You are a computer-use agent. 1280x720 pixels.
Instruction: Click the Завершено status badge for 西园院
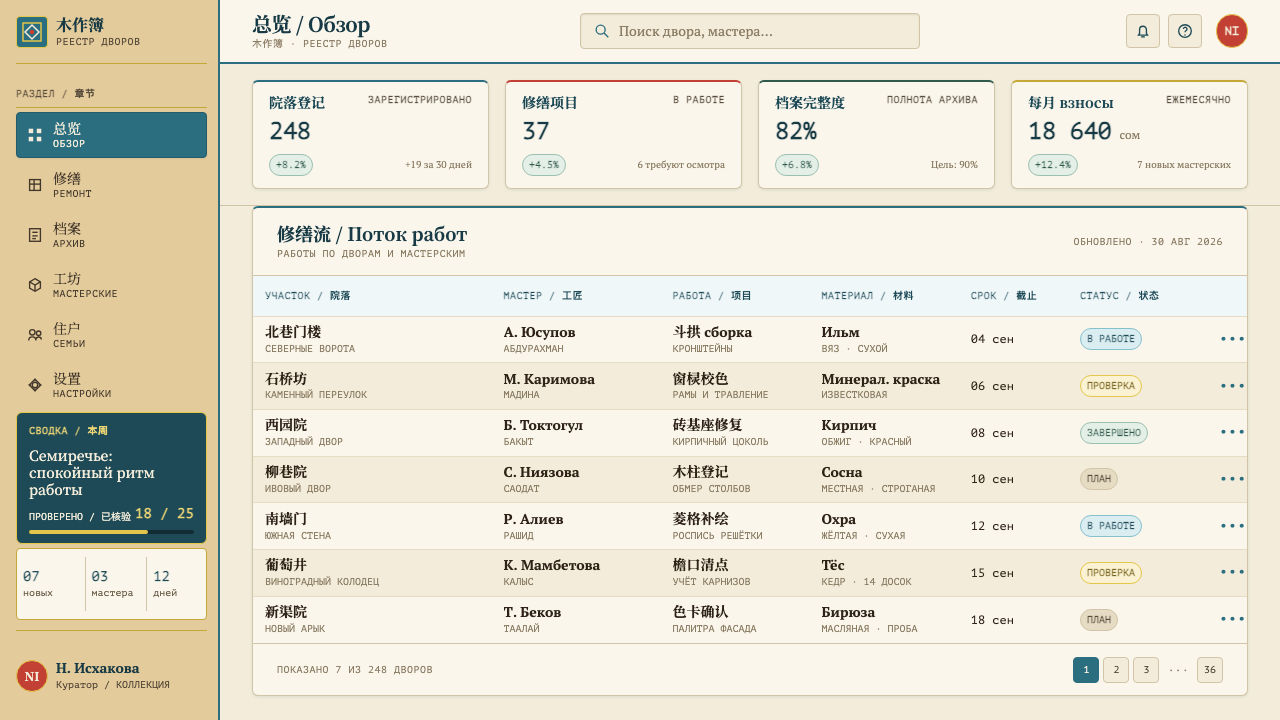pyautogui.click(x=1114, y=433)
